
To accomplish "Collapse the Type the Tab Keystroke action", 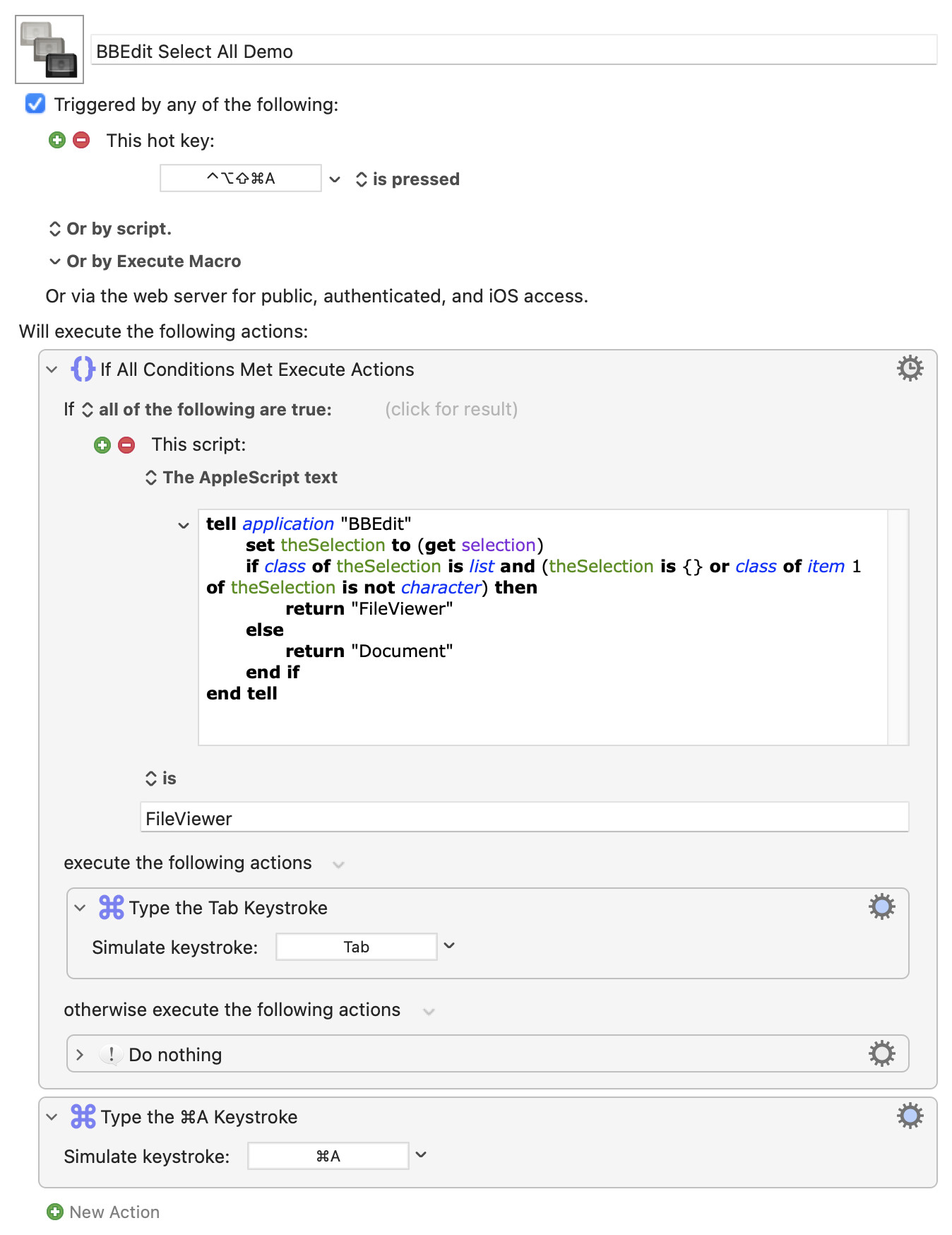I will coord(80,907).
